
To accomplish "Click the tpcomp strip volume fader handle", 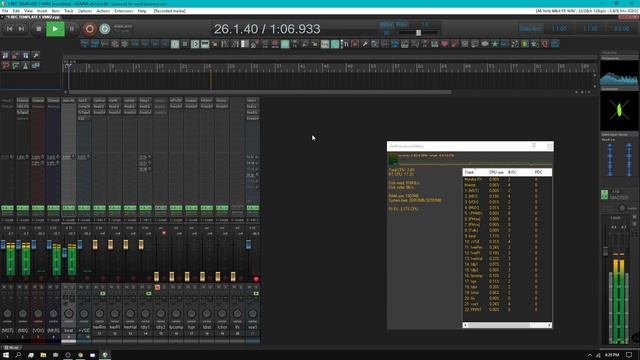I will click(171, 276).
